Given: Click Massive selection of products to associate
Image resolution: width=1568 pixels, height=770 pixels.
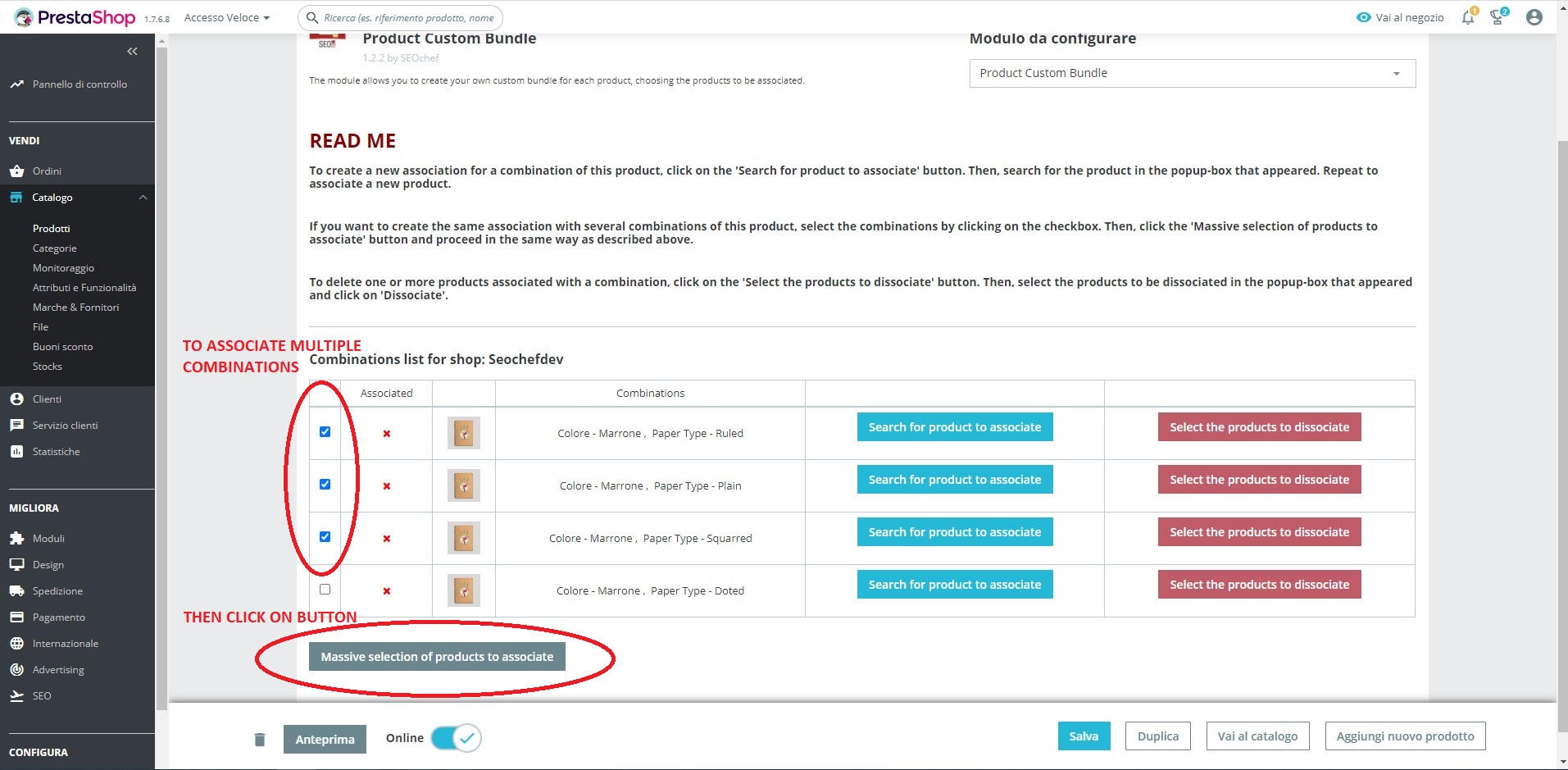Looking at the screenshot, I should [x=437, y=657].
